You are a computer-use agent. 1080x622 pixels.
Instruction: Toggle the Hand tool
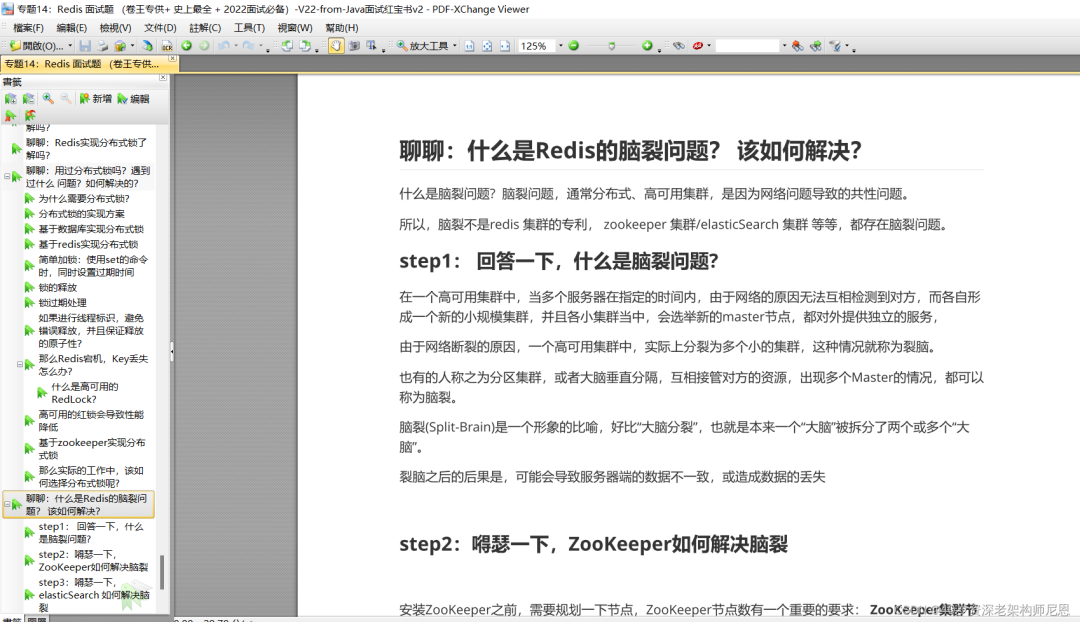(335, 46)
